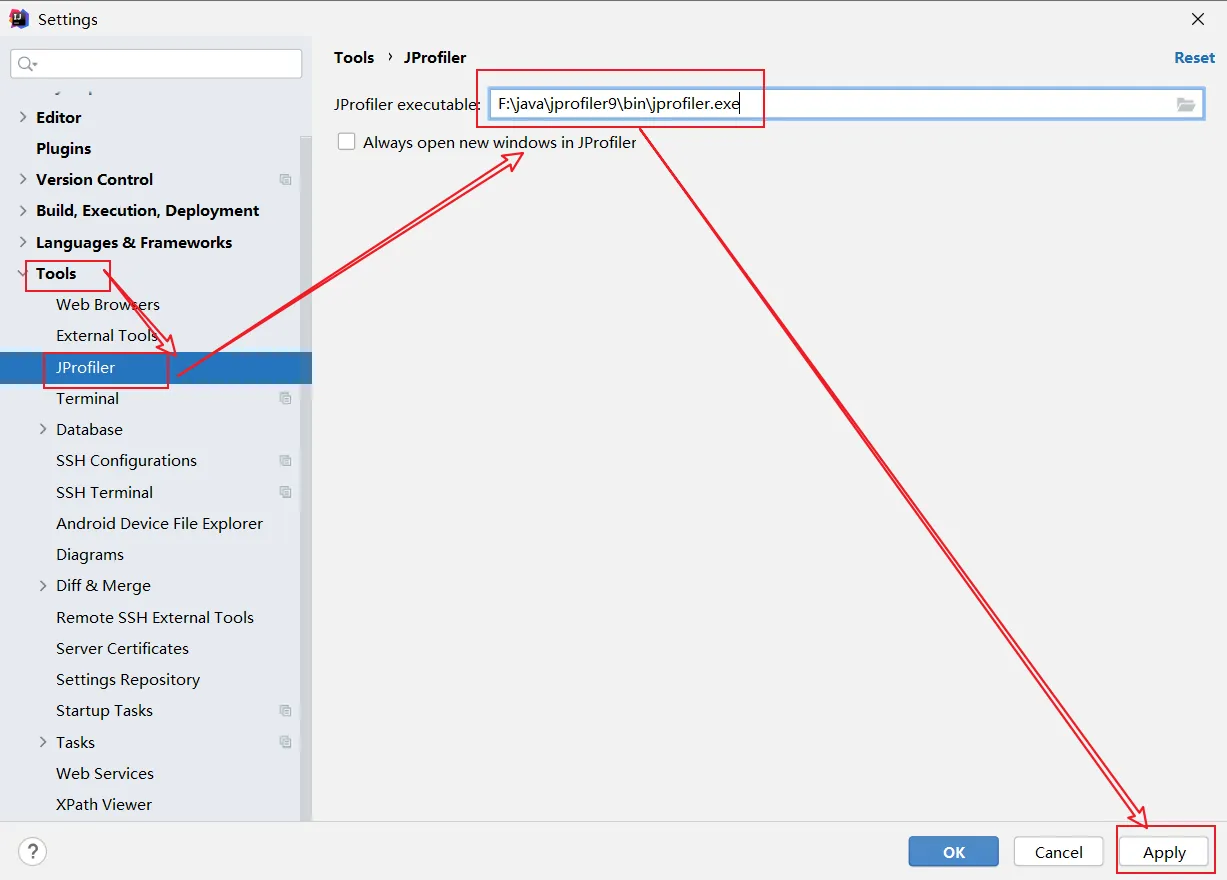Click project-level icon next to Startup Tasks
The image size is (1227, 880).
[x=285, y=711]
